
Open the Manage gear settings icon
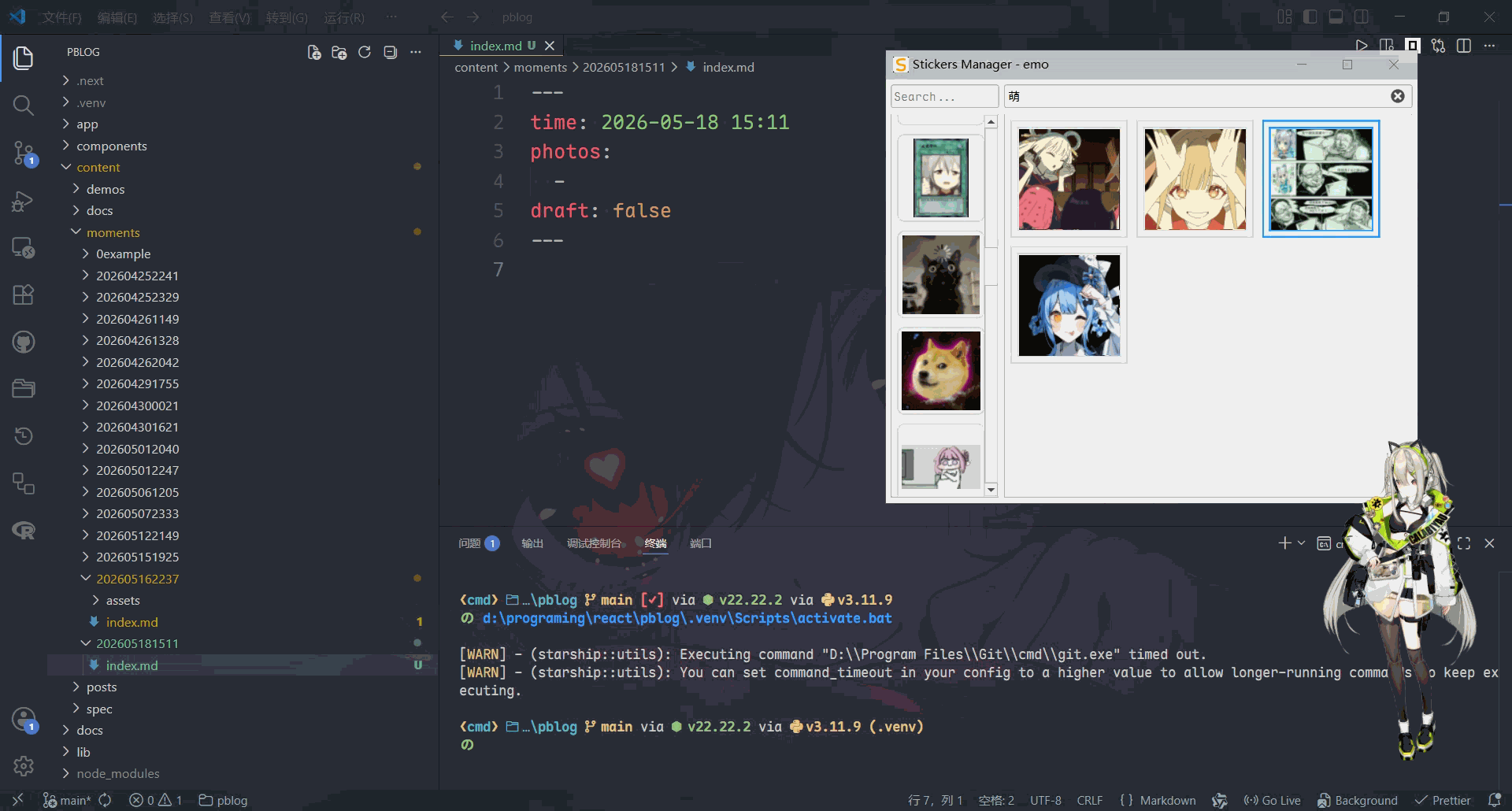(23, 765)
